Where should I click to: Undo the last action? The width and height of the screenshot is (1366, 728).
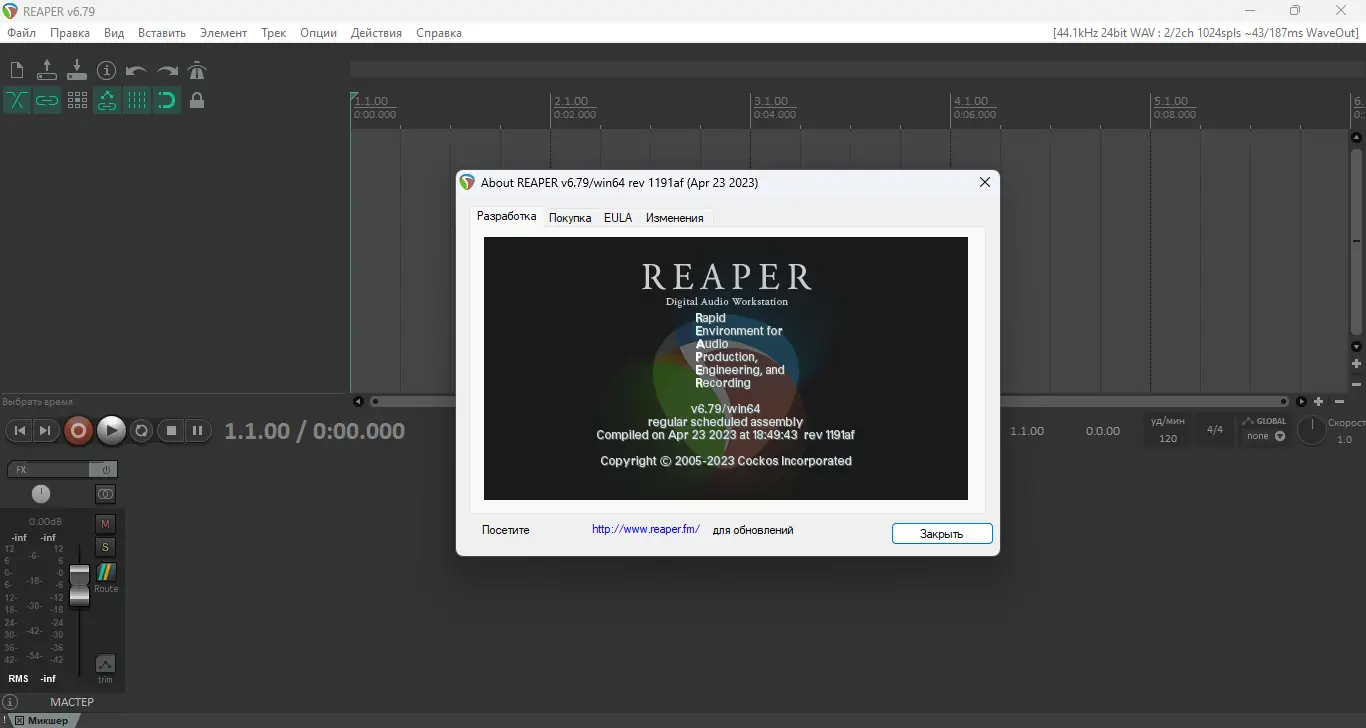[136, 70]
